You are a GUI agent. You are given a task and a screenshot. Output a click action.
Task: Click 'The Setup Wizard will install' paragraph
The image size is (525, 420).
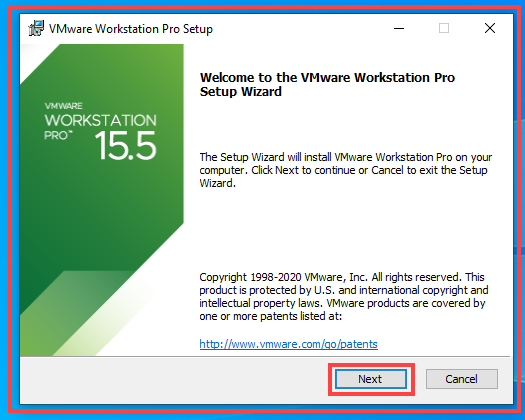[346, 170]
